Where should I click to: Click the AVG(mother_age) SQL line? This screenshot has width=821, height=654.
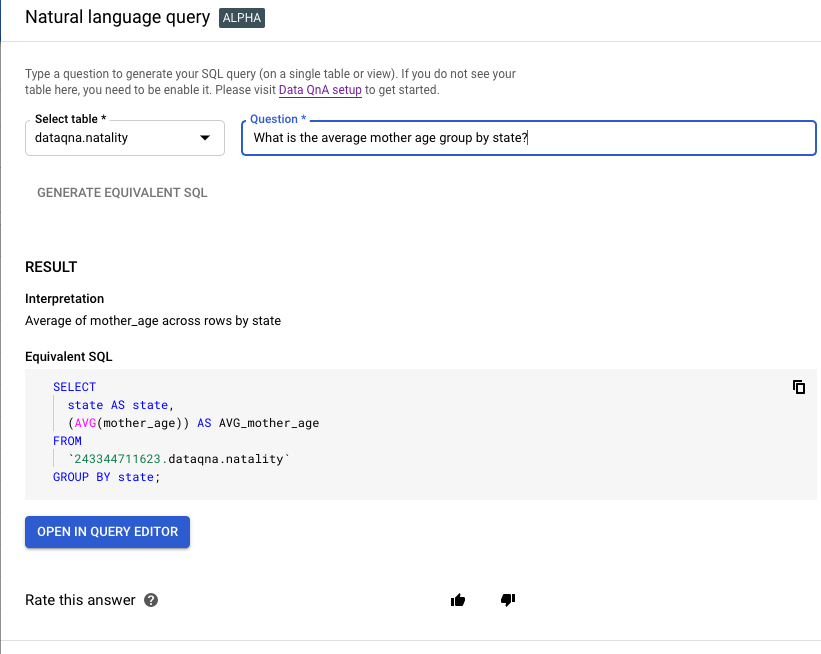pyautogui.click(x=193, y=423)
